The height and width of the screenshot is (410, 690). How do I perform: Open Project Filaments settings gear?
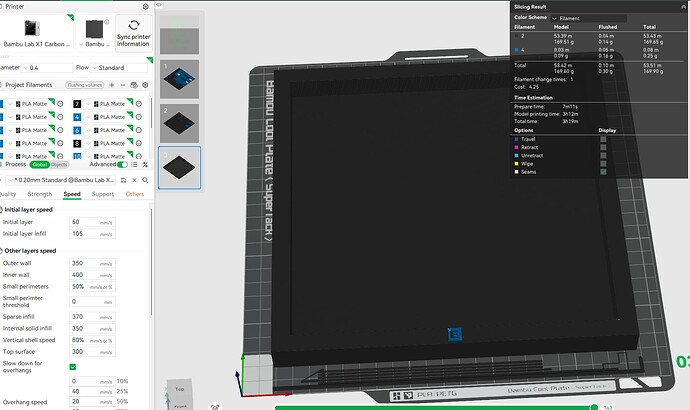coord(145,85)
